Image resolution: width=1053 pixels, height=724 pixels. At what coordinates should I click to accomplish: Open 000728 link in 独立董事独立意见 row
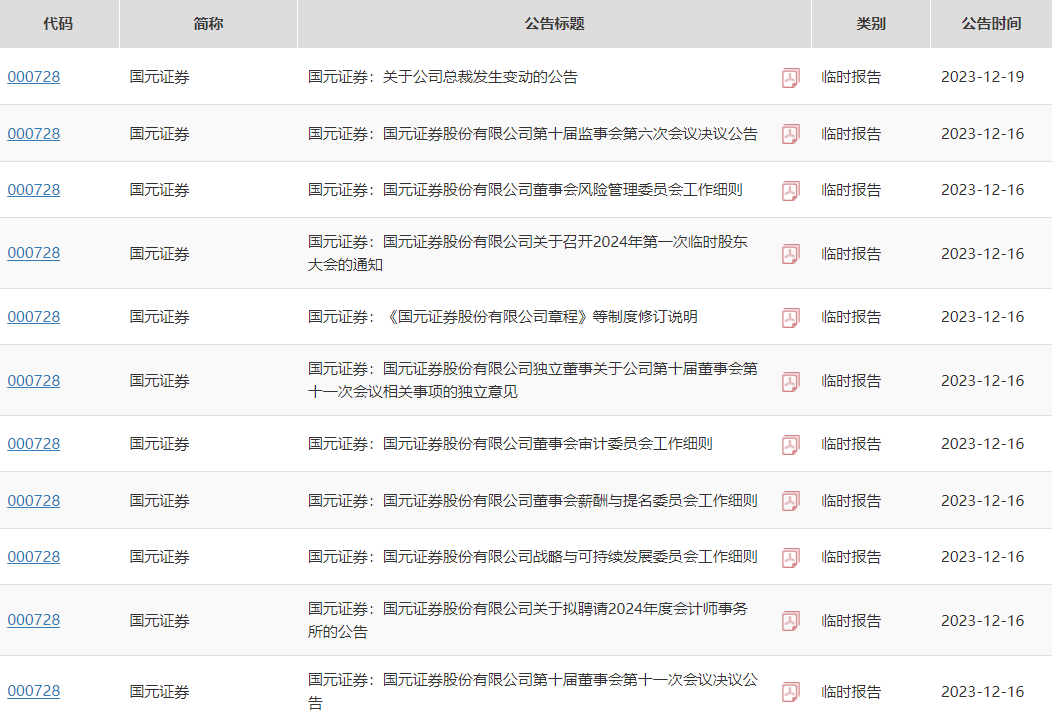coord(34,381)
